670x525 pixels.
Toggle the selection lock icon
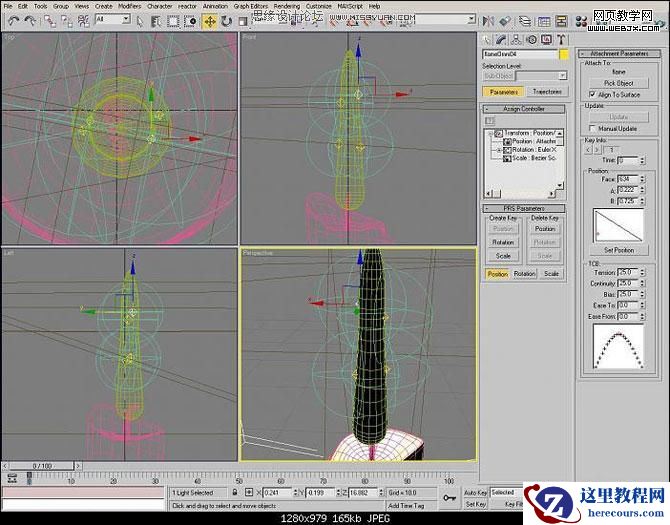tap(235, 492)
